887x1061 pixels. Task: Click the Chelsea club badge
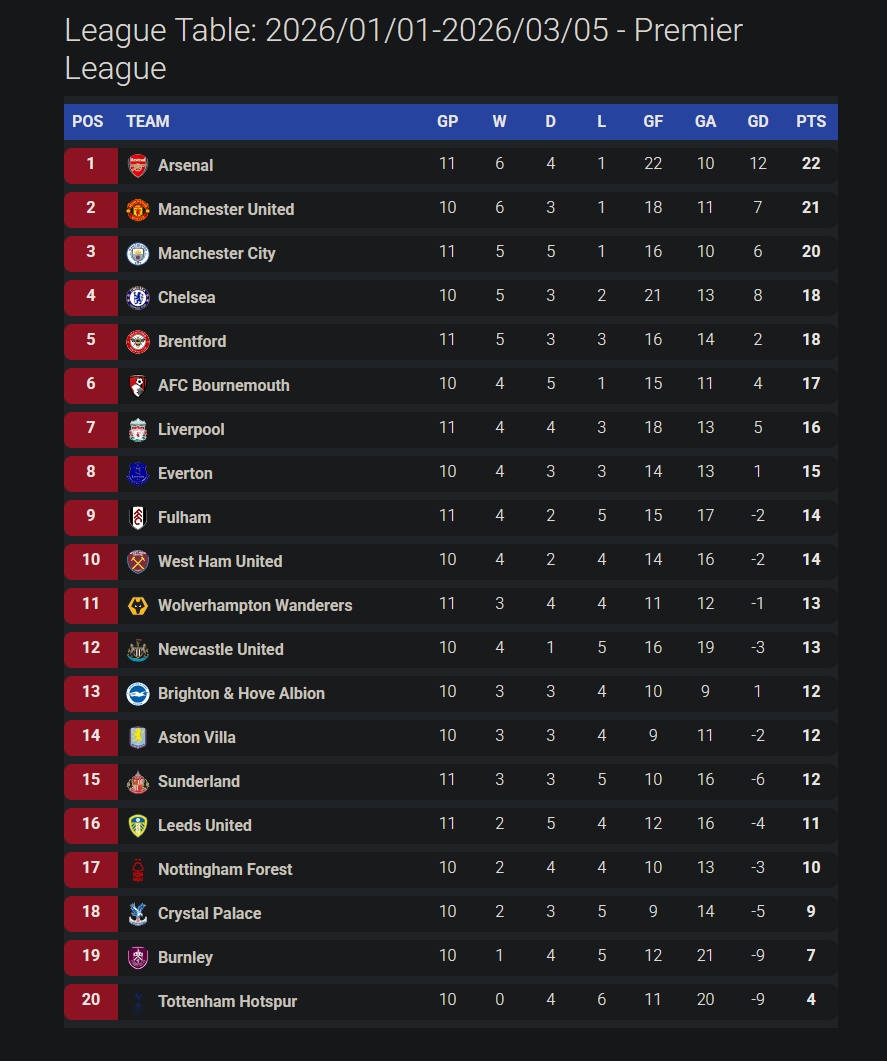(x=138, y=297)
